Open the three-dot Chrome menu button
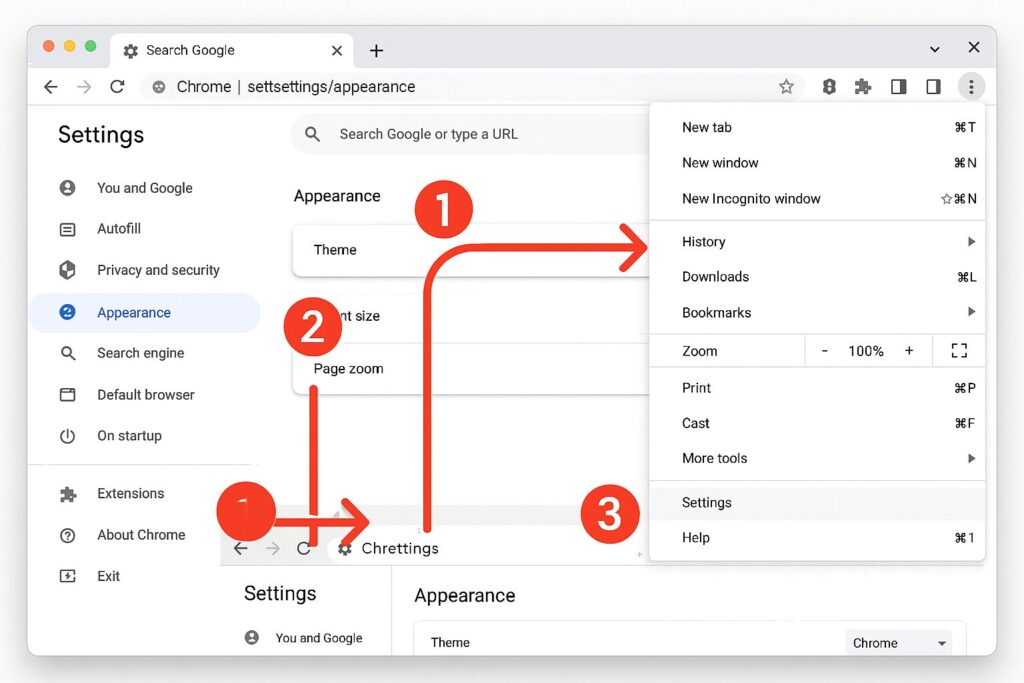Viewport: 1024px width, 683px height. 971,86
